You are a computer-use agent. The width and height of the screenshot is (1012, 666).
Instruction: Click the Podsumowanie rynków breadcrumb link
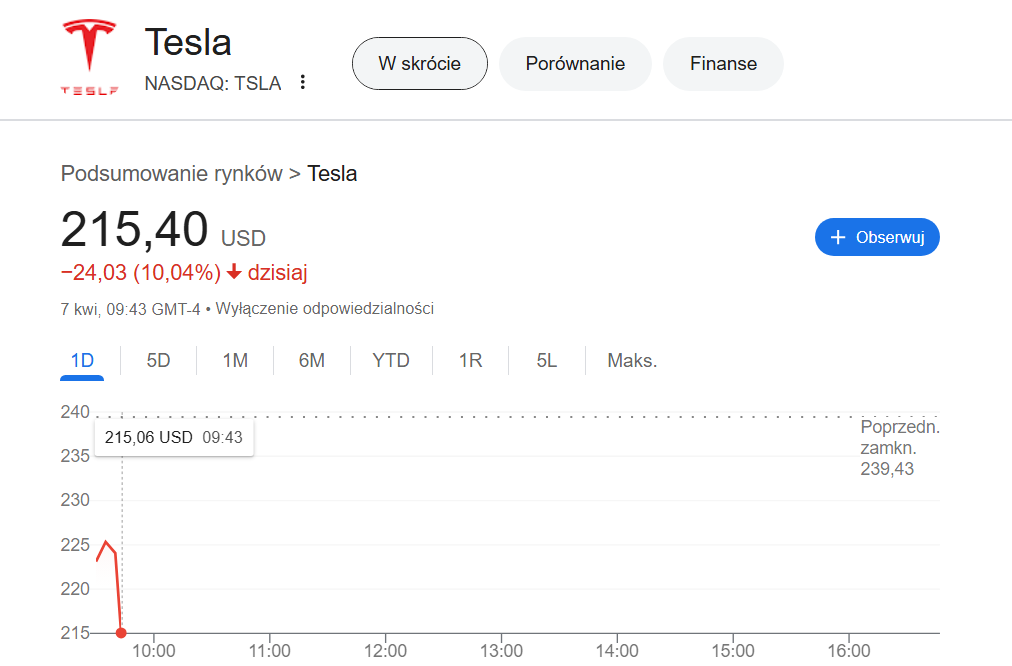pyautogui.click(x=171, y=174)
